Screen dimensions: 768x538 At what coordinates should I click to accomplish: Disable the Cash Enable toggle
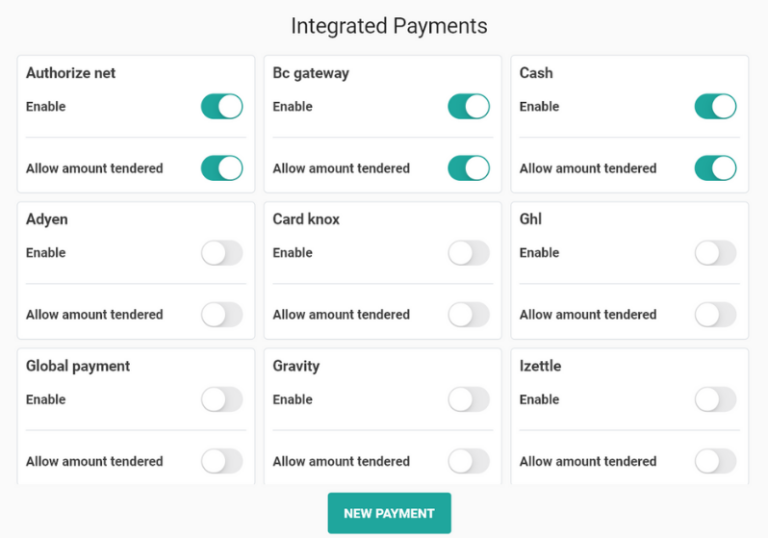715,107
